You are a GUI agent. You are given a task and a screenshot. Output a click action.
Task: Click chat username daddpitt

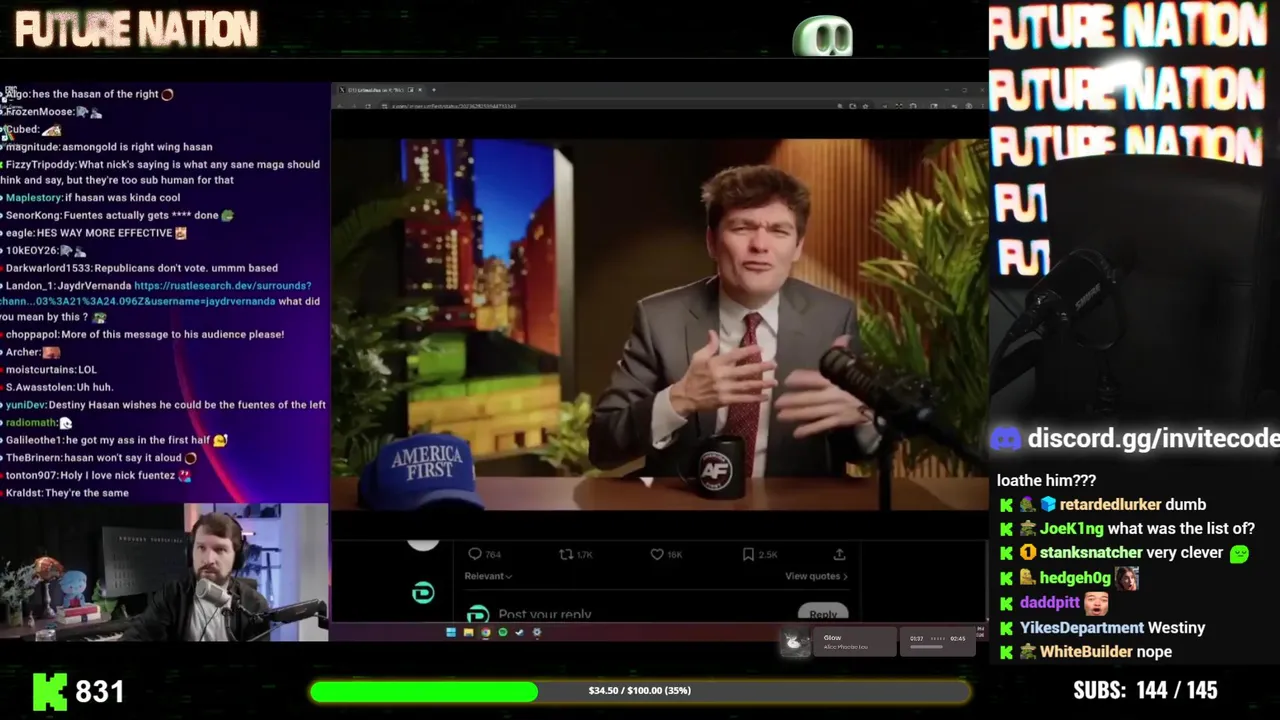pos(1050,603)
